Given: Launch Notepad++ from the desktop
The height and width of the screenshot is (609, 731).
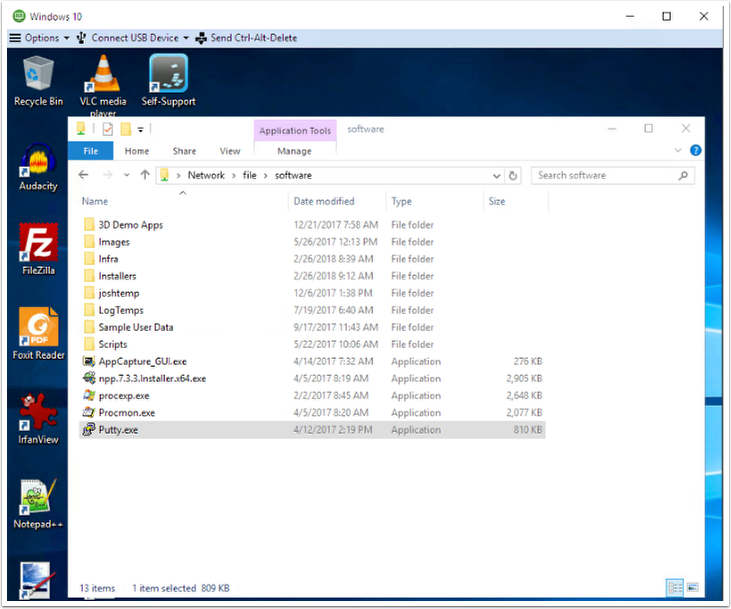Looking at the screenshot, I should 38,505.
